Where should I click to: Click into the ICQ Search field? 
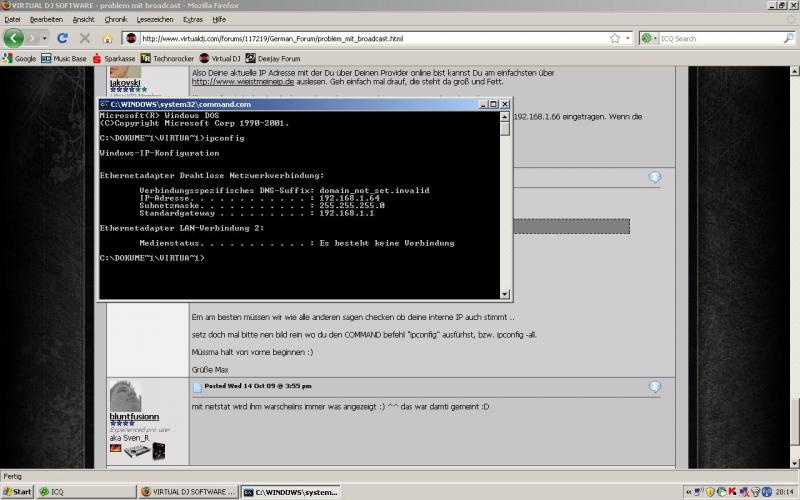pyautogui.click(x=720, y=38)
